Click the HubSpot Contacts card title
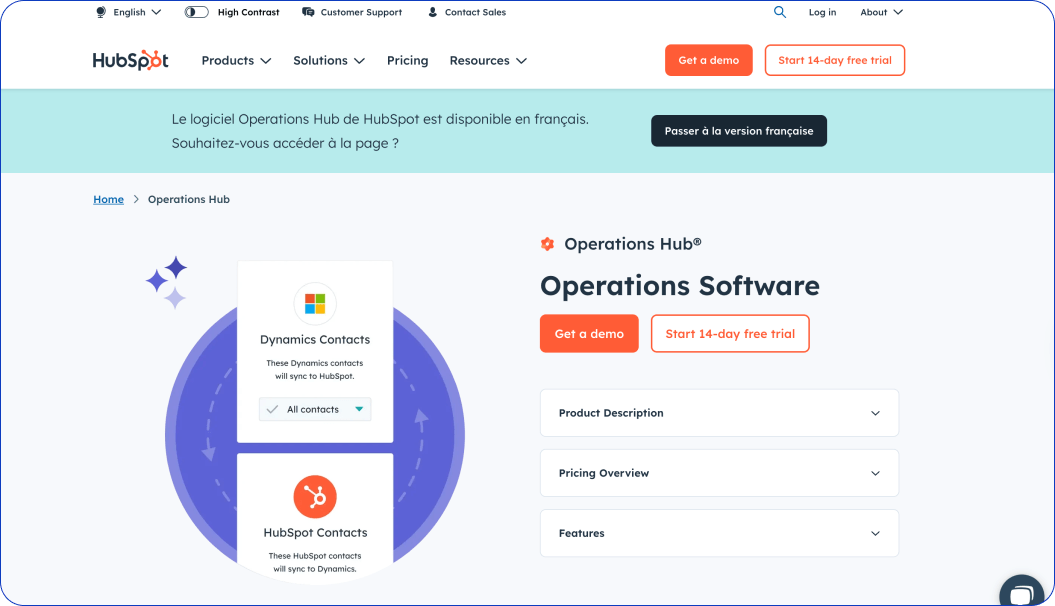 (x=315, y=533)
